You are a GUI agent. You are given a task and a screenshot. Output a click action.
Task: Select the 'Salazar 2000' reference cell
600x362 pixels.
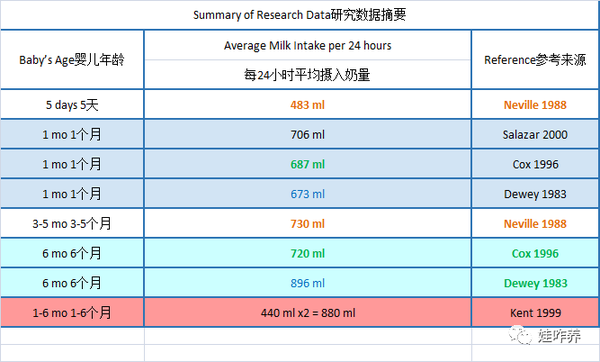(x=535, y=134)
